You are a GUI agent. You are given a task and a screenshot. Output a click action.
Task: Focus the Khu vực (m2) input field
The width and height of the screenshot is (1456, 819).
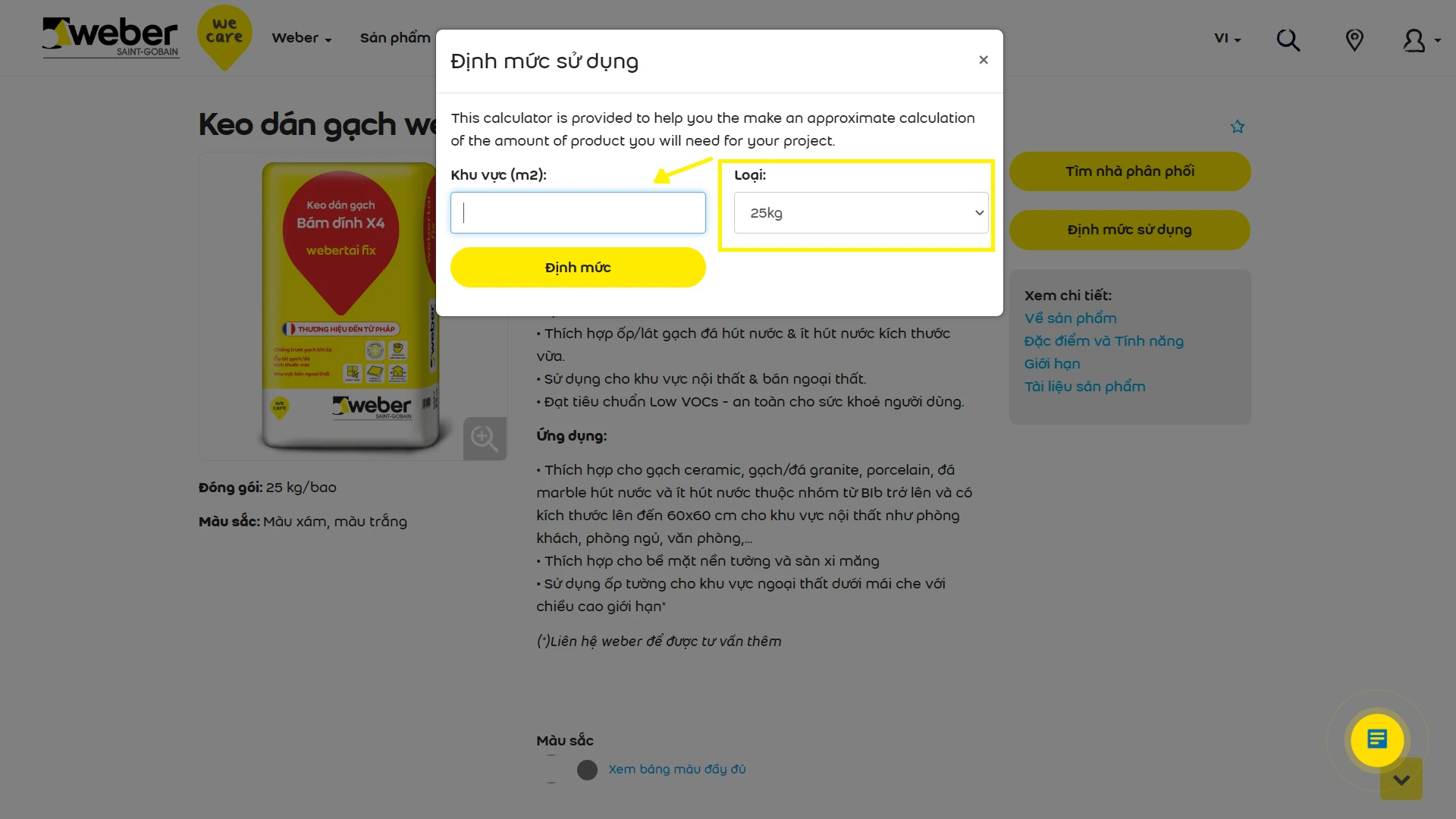[578, 213]
